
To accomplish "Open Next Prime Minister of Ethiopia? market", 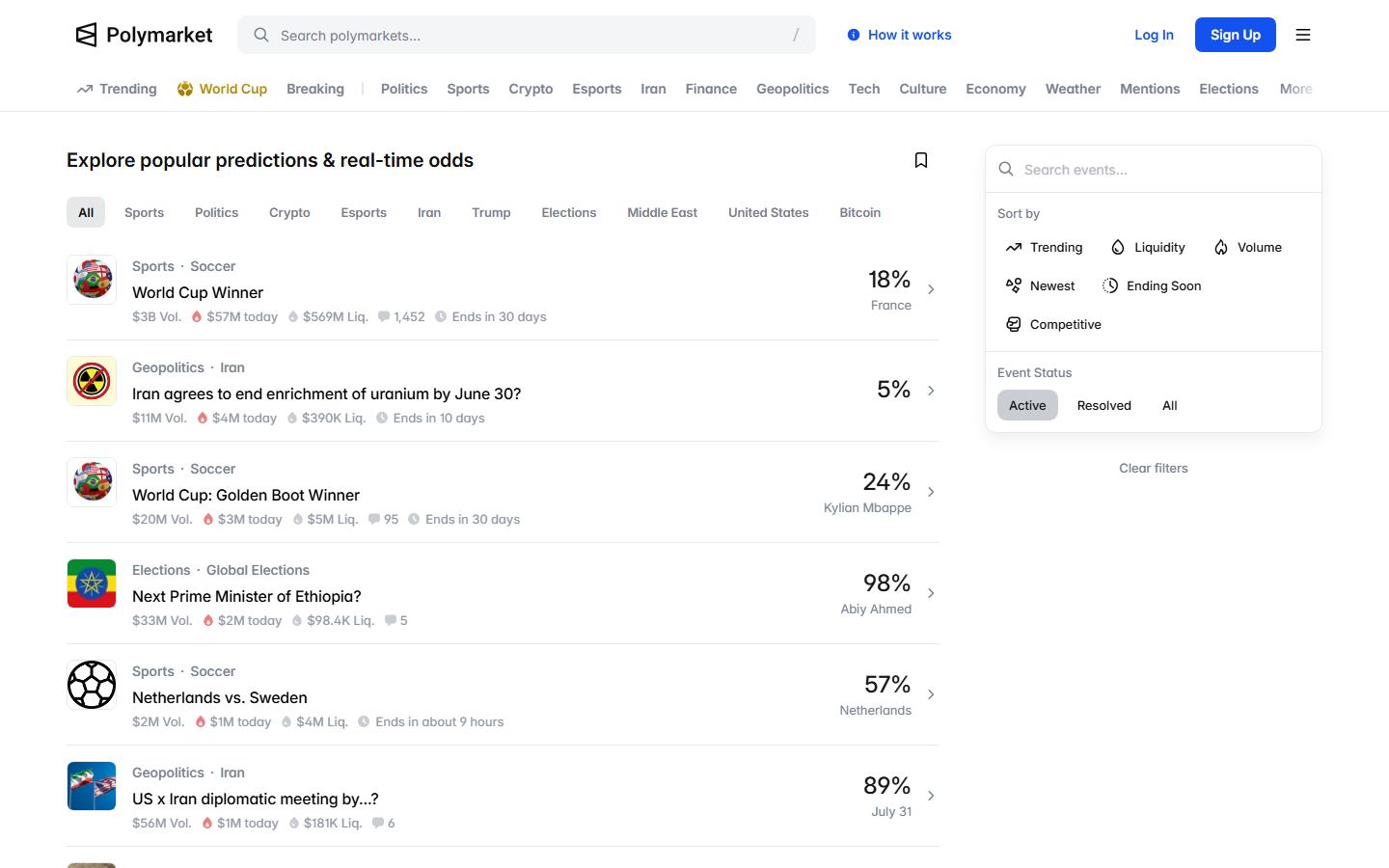I will 247,596.
